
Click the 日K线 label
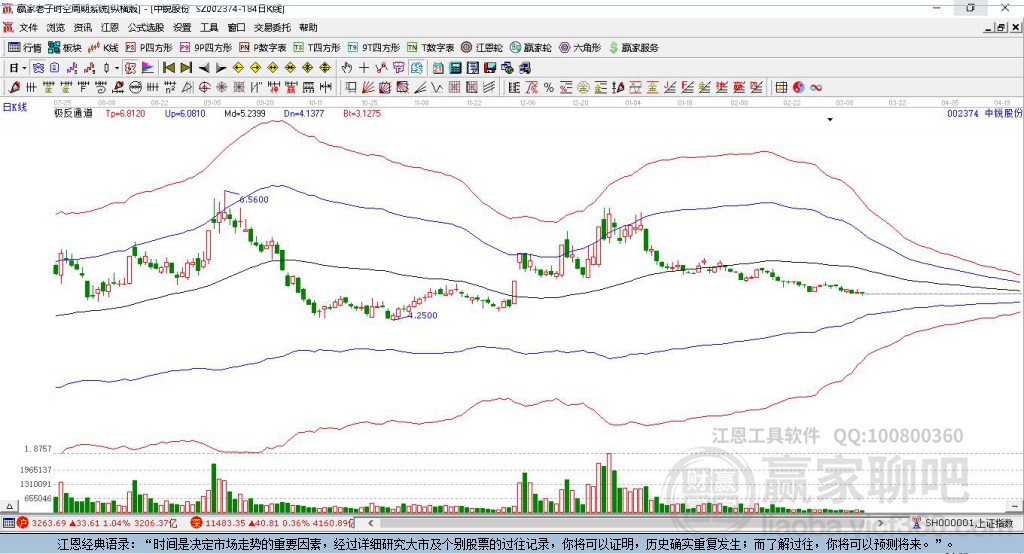tap(15, 107)
